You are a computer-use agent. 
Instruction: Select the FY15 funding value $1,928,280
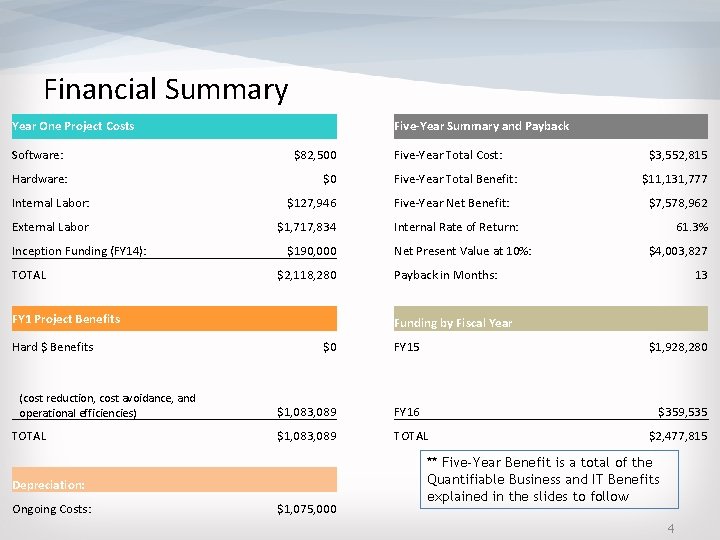click(678, 347)
